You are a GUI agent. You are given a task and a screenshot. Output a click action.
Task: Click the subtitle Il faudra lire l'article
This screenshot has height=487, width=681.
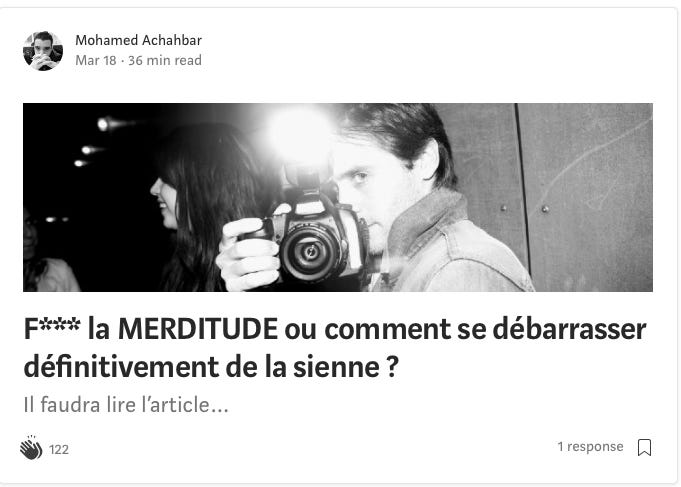pyautogui.click(x=126, y=405)
